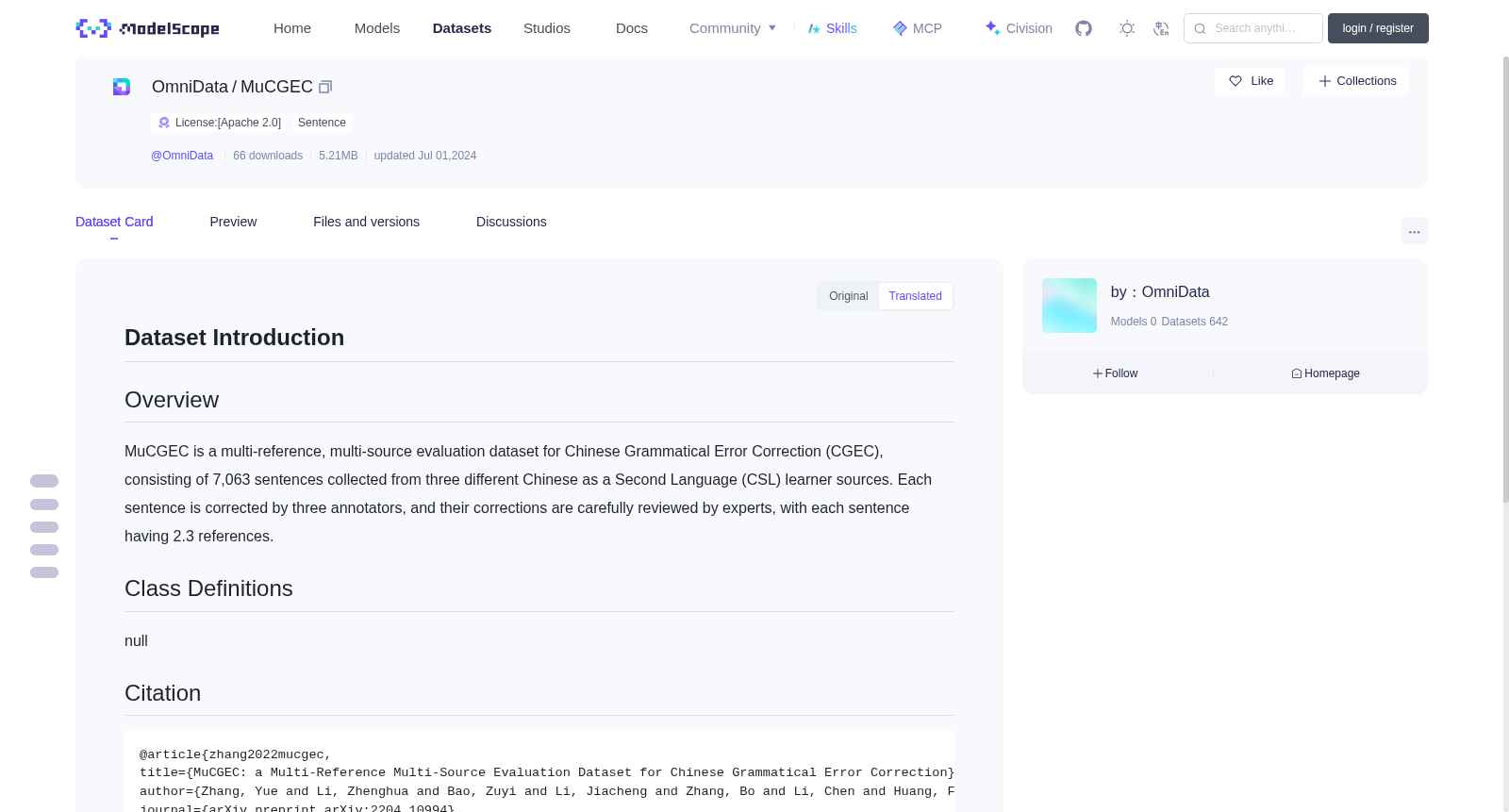Click the Skills sparkle icon
The height and width of the screenshot is (812, 1509).
[x=814, y=28]
